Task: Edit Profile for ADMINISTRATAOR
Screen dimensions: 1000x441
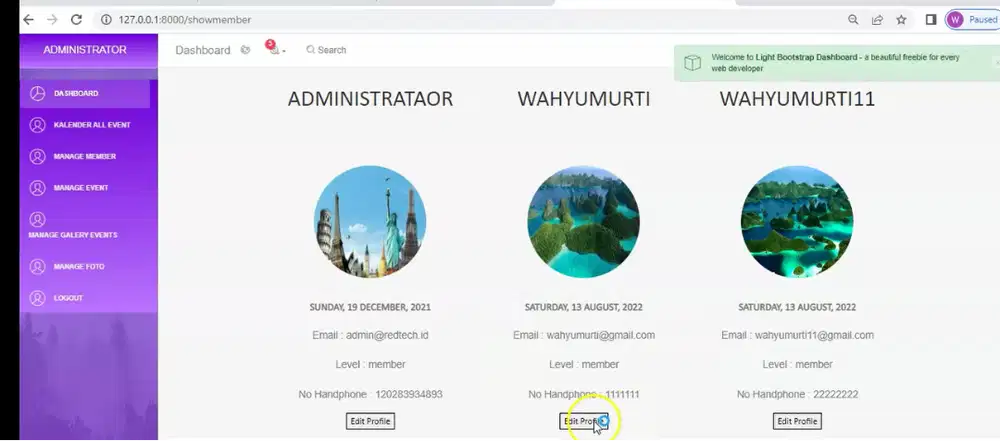Action: (x=370, y=421)
